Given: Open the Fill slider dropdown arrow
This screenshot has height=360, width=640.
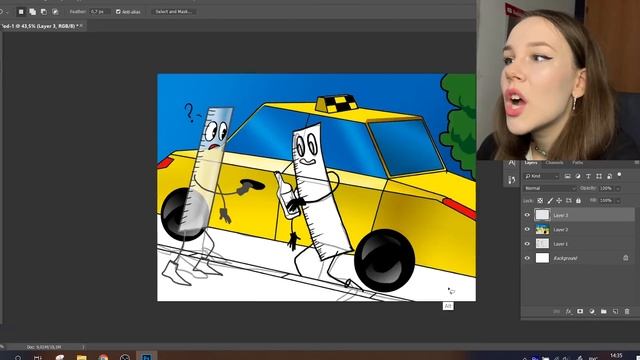Looking at the screenshot, I should coord(618,201).
